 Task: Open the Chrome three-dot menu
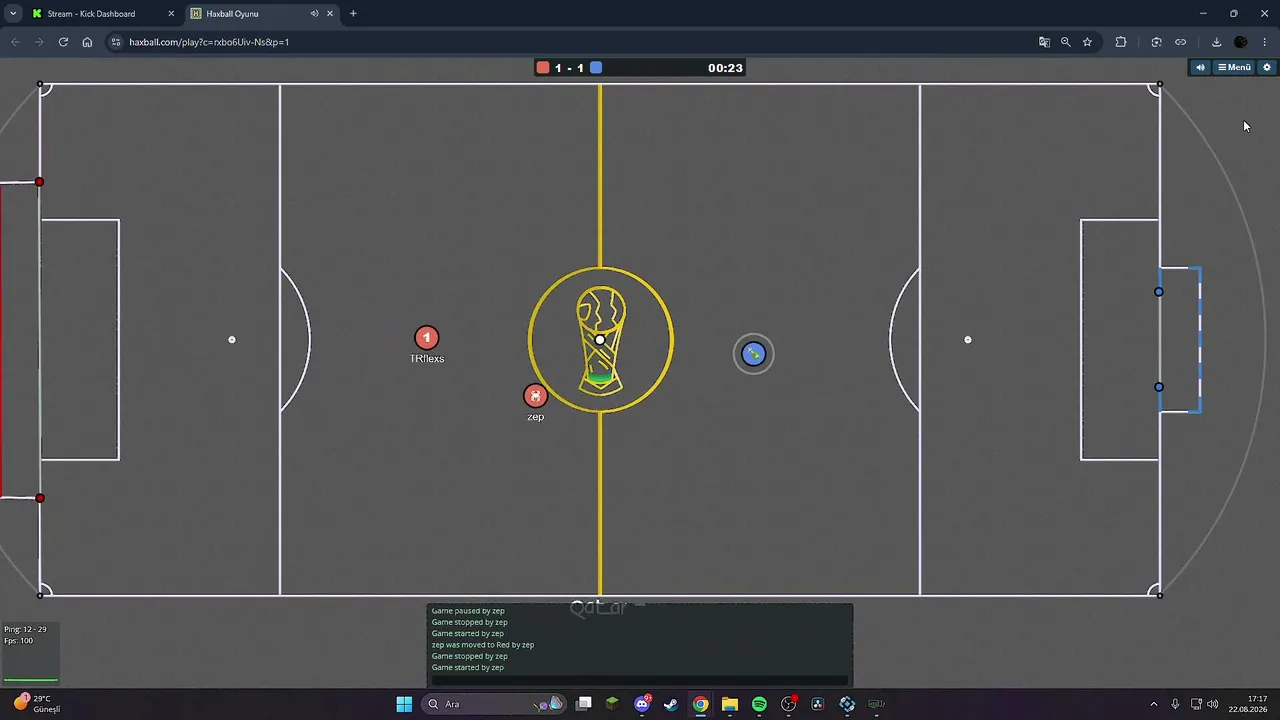(x=1265, y=42)
